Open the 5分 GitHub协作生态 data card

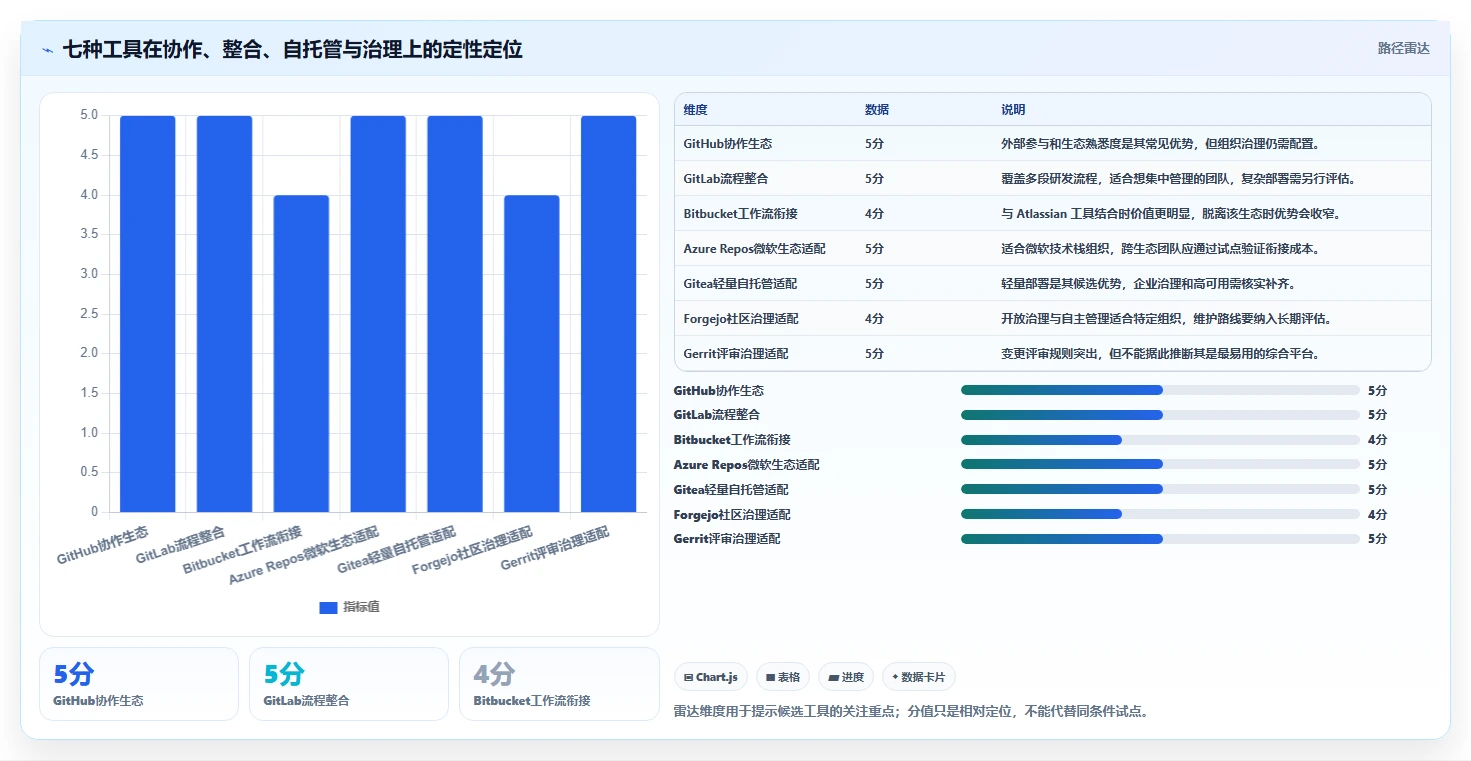pyautogui.click(x=139, y=684)
